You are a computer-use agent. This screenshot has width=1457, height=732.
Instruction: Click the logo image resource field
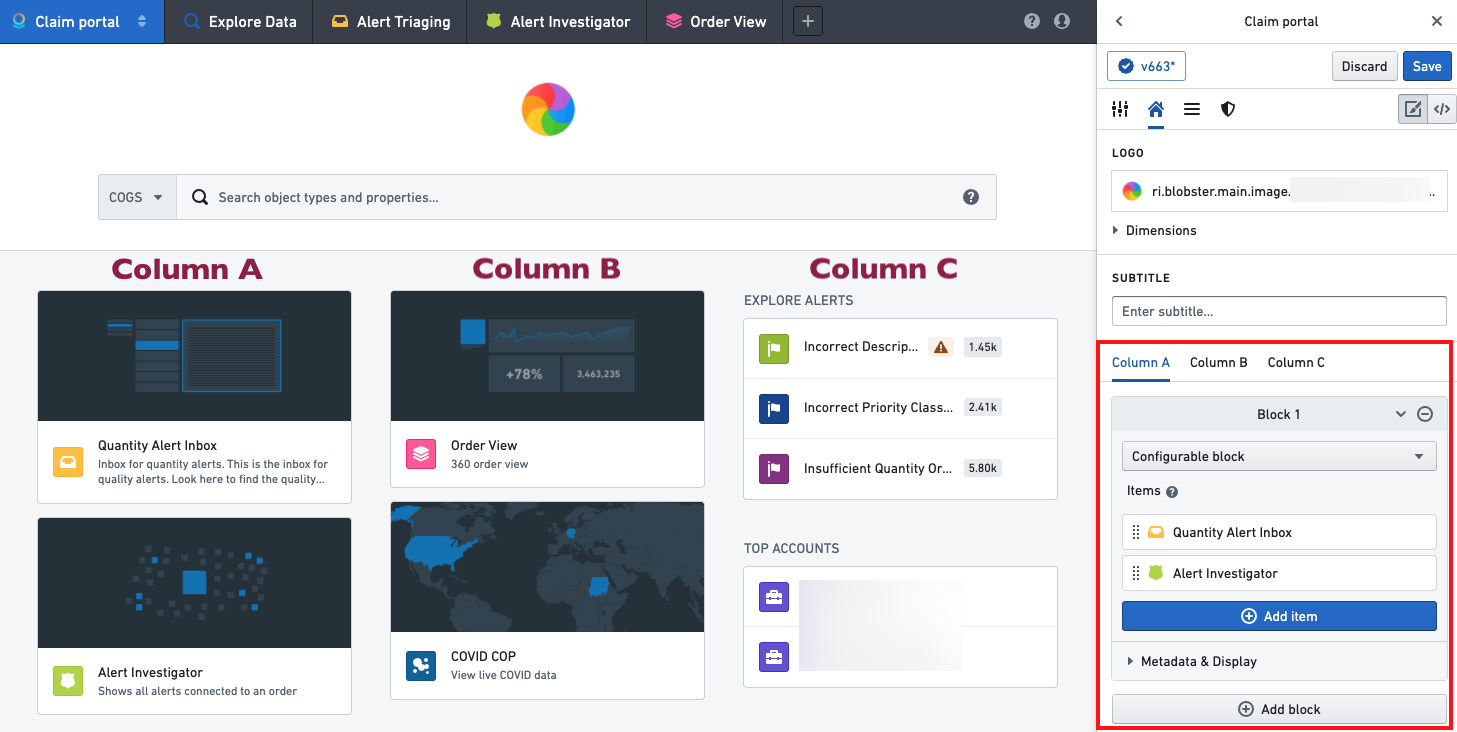1279,191
